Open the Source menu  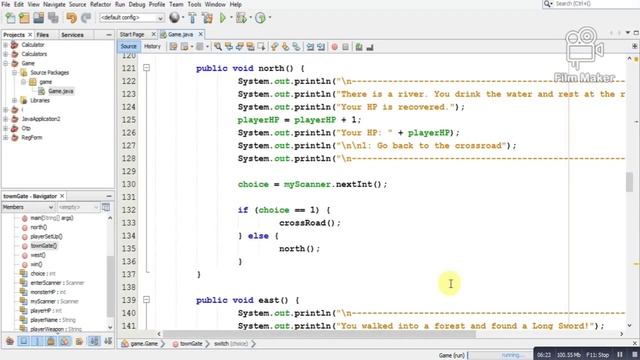[78, 4]
